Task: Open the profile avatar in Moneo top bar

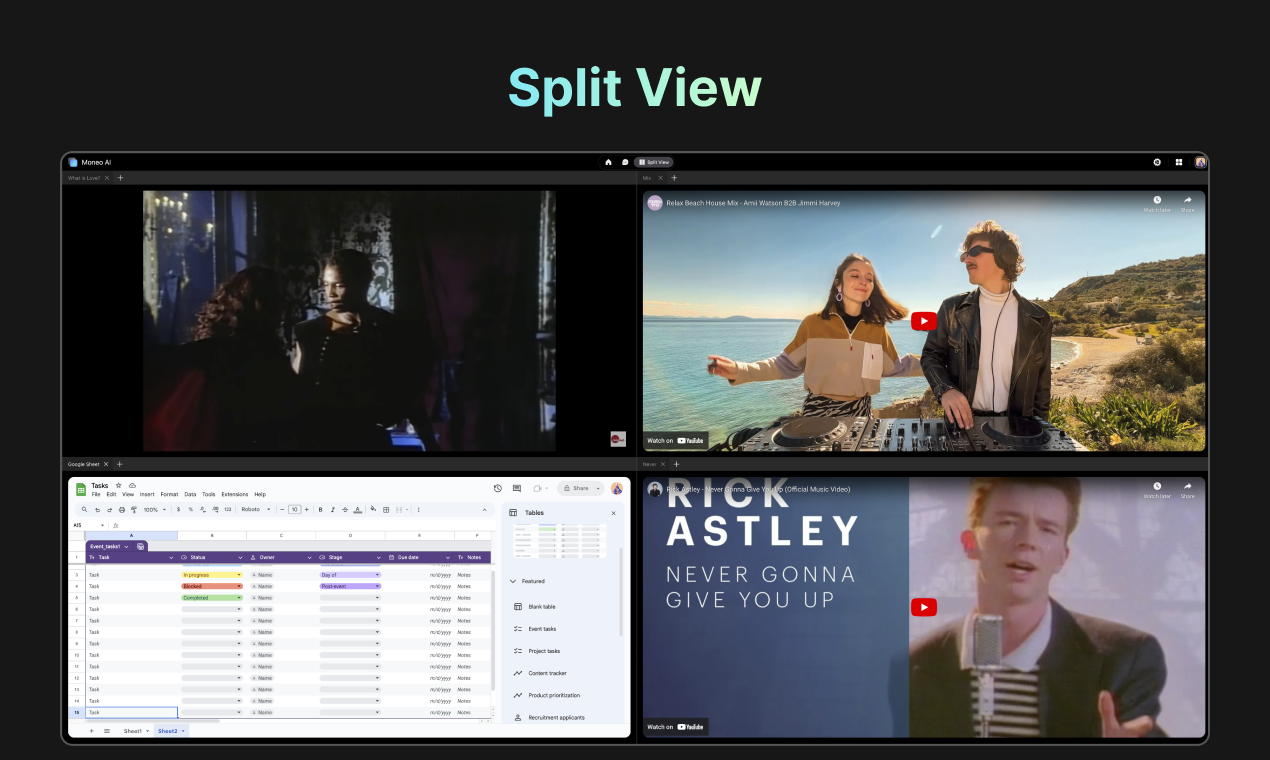Action: [x=1200, y=162]
